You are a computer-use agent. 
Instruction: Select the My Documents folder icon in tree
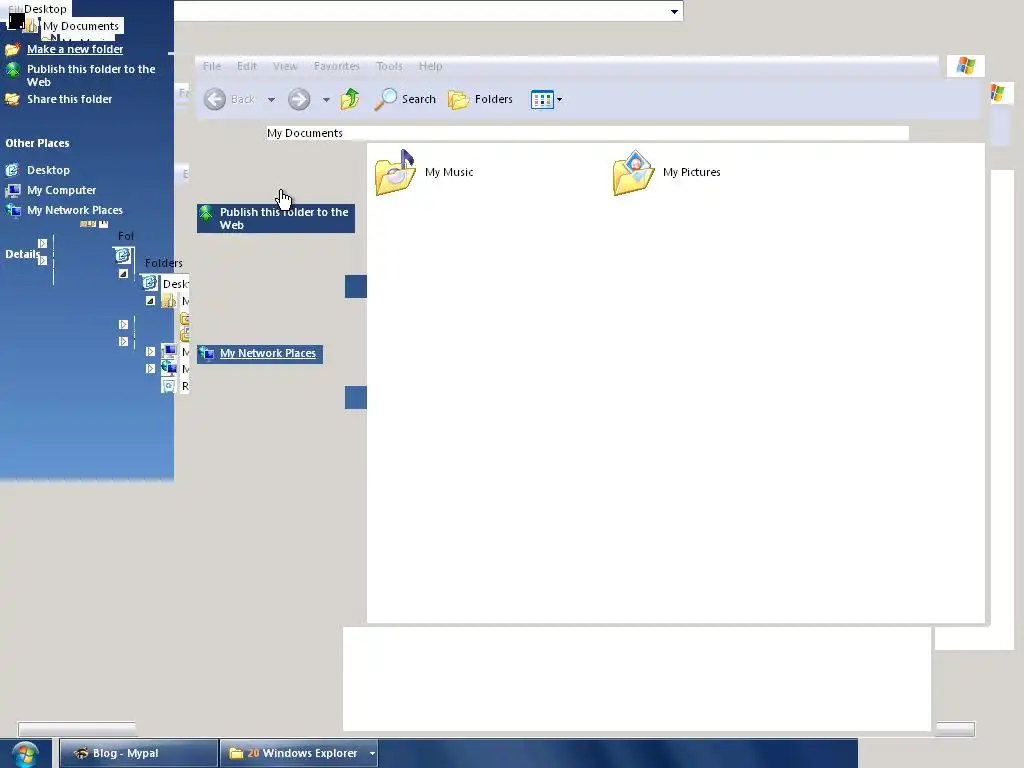pos(168,301)
